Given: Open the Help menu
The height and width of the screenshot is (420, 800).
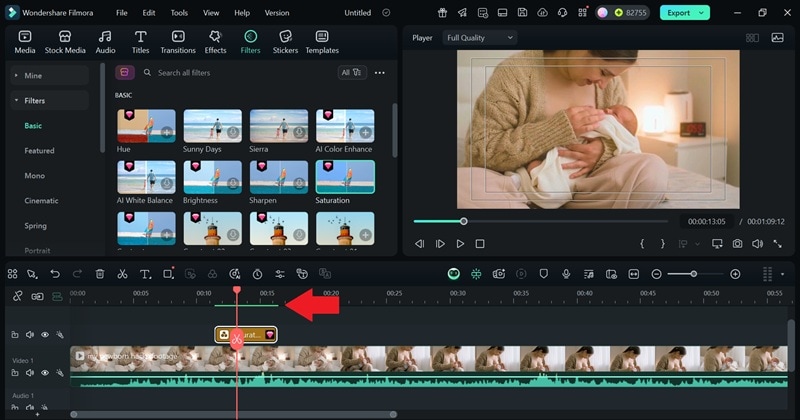Looking at the screenshot, I should coord(242,13).
